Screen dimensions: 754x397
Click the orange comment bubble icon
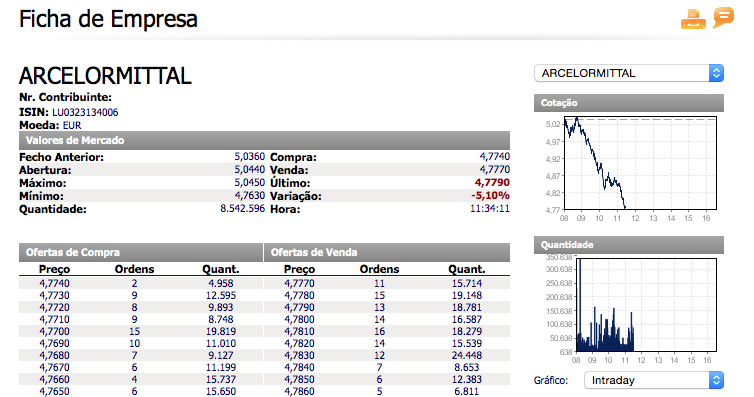(724, 18)
